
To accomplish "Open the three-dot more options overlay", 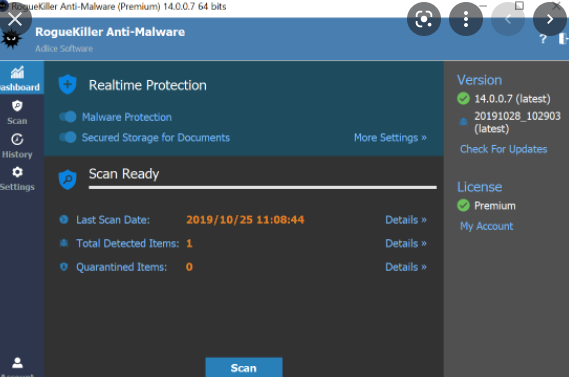I will click(x=466, y=19).
